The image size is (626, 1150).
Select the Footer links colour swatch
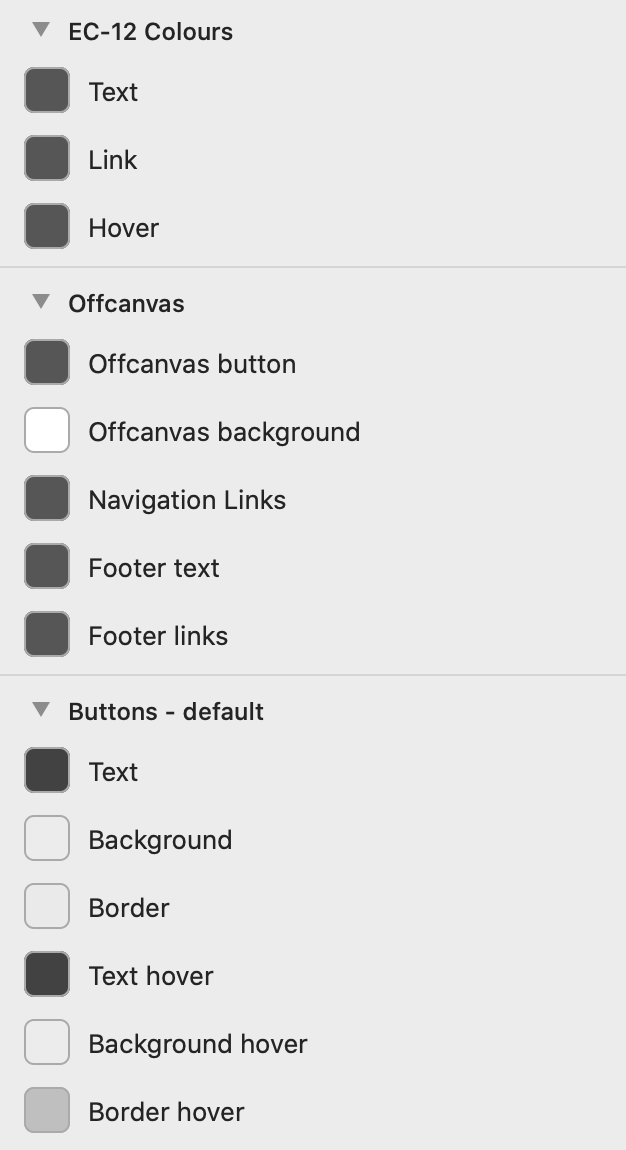click(x=47, y=635)
